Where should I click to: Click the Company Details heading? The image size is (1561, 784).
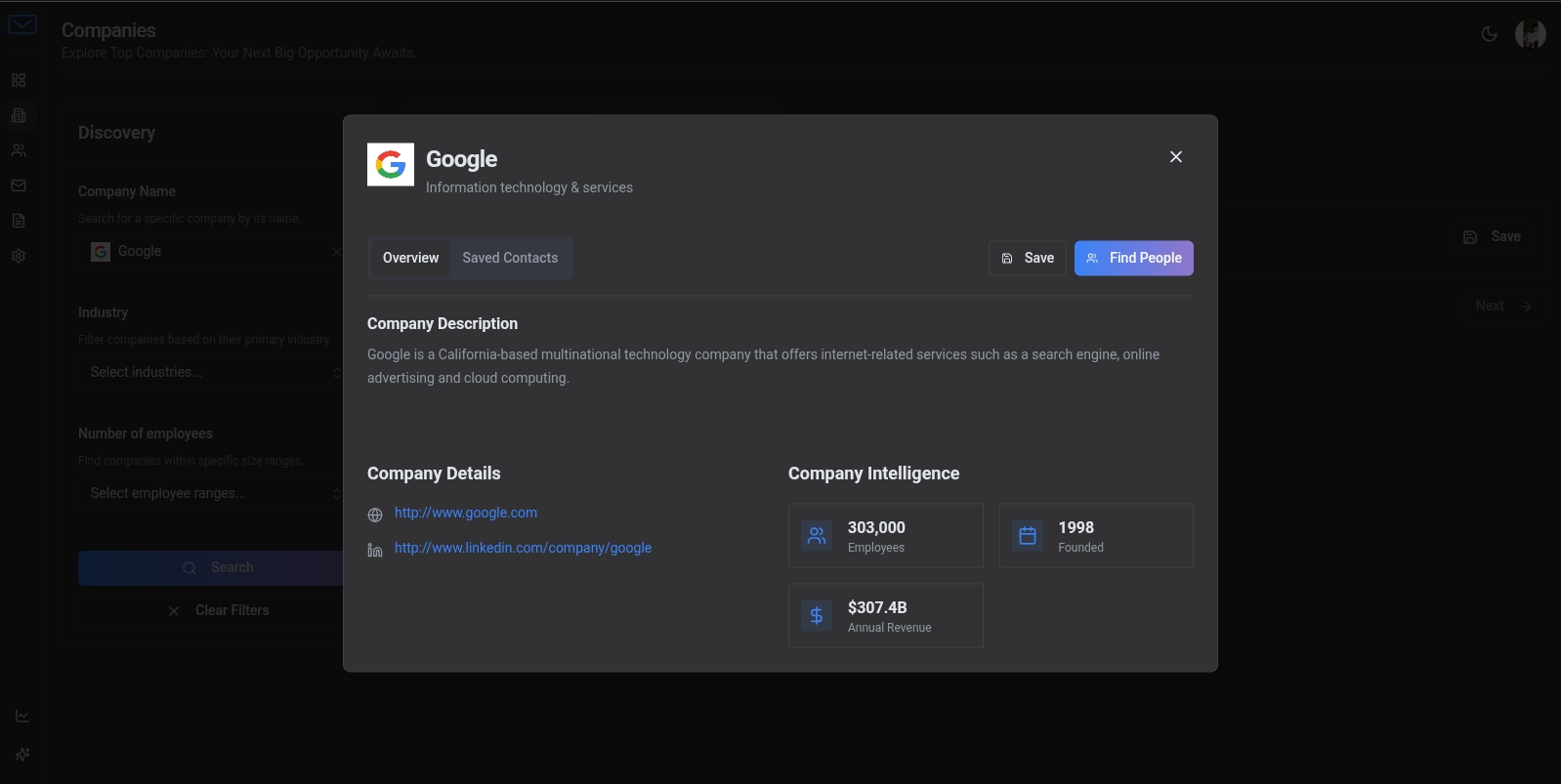click(x=434, y=474)
